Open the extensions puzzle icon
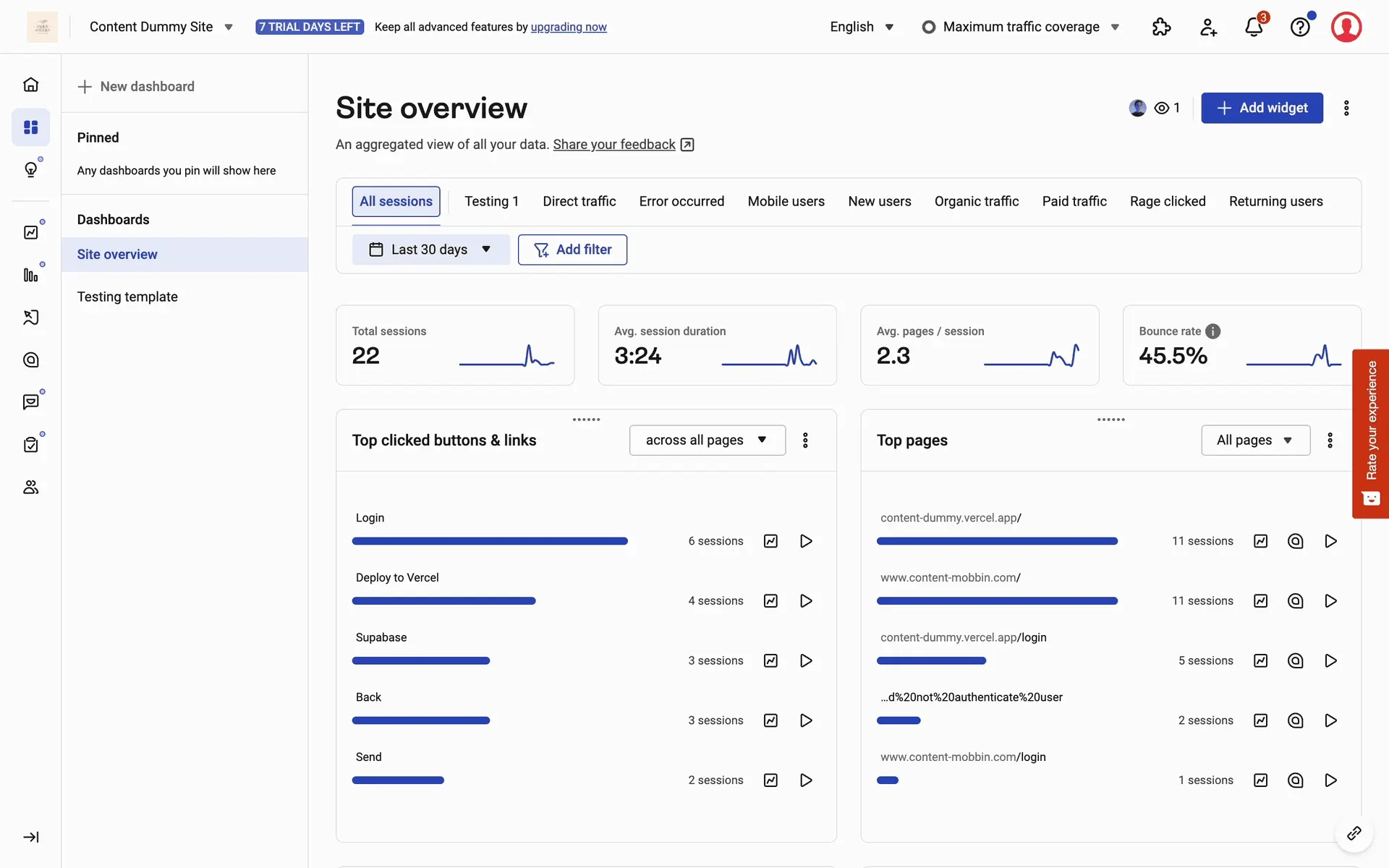Viewport: 1389px width, 868px height. point(1161,27)
